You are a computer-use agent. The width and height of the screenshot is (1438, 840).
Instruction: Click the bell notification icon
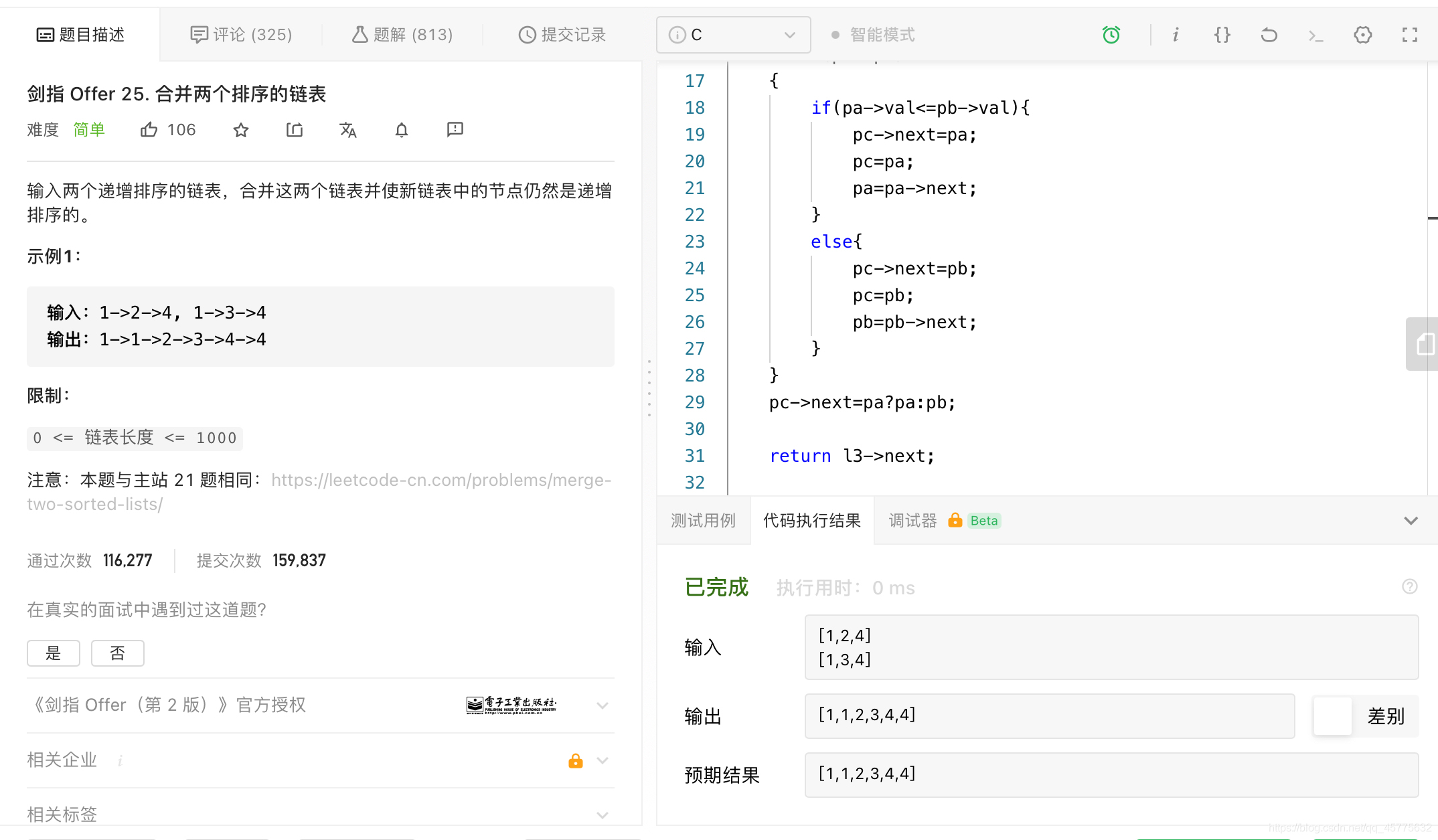click(402, 130)
